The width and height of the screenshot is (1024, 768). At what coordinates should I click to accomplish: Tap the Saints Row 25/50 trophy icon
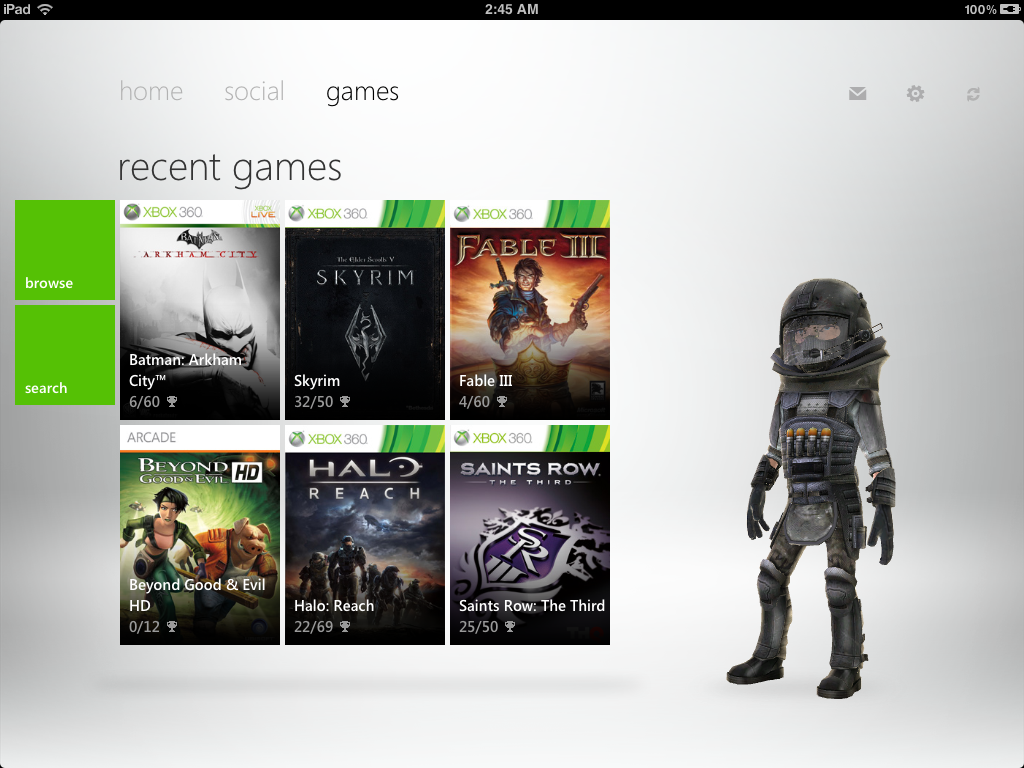coord(510,627)
